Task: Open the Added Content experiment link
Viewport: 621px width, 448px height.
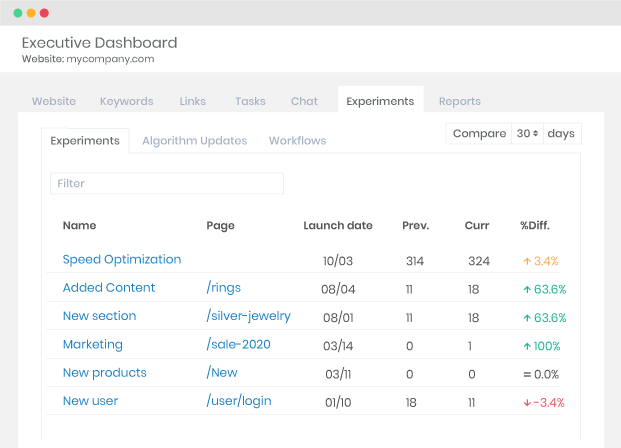Action: coord(109,288)
